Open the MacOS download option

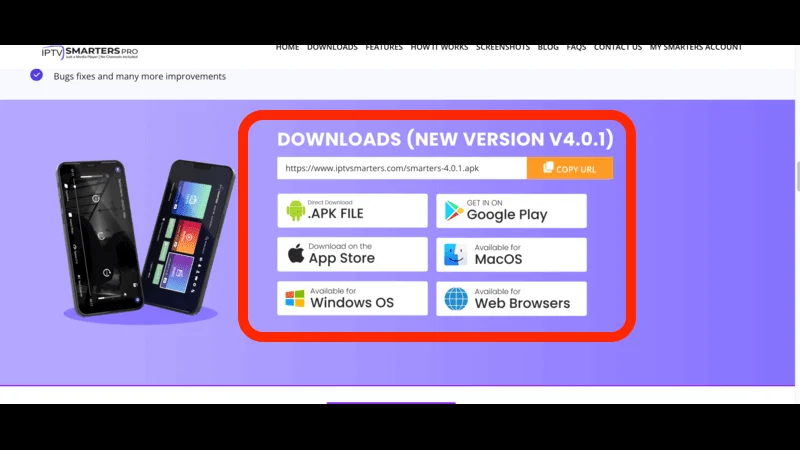(x=511, y=255)
